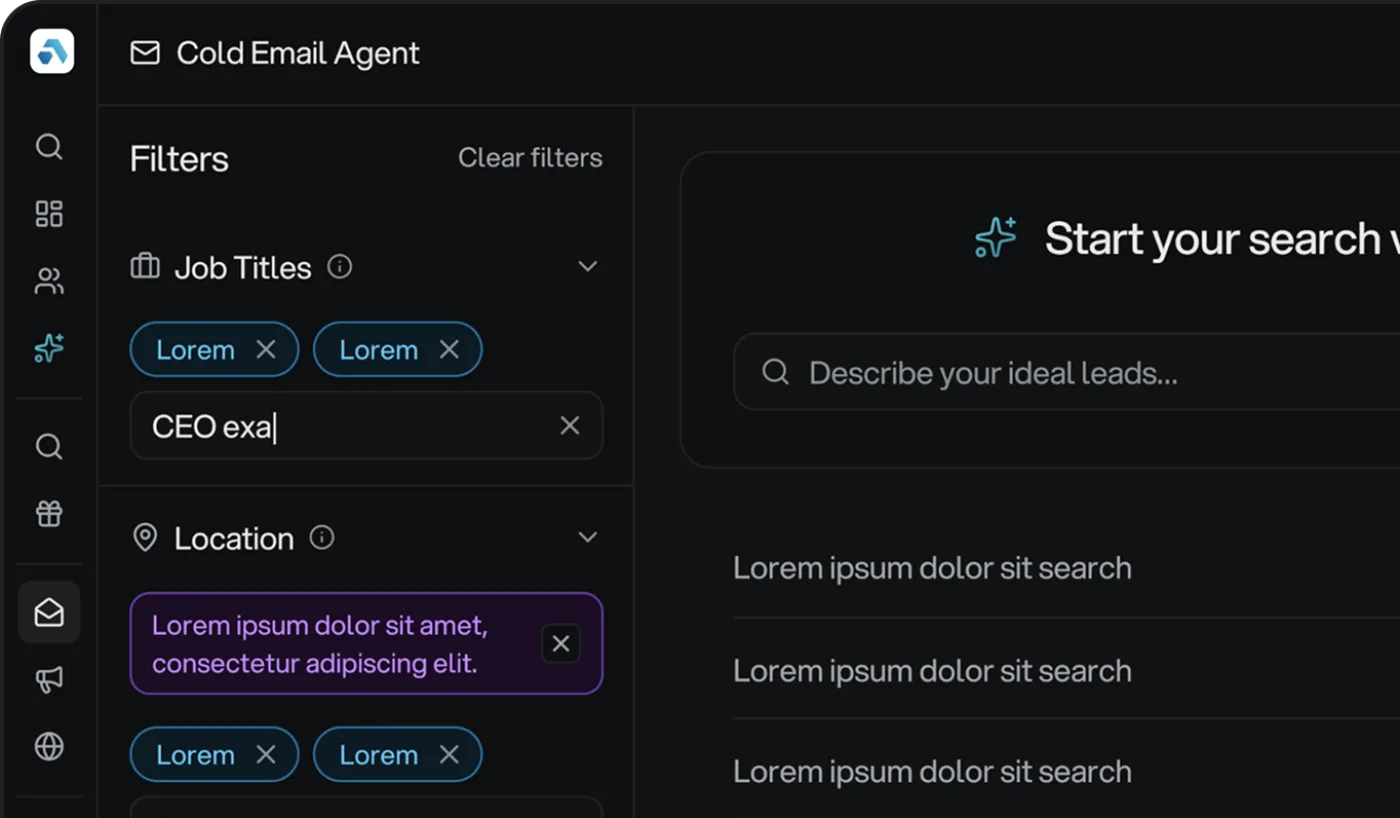Image resolution: width=1400 pixels, height=818 pixels.
Task: Remove the first Lorem job title tag
Action: [x=266, y=349]
